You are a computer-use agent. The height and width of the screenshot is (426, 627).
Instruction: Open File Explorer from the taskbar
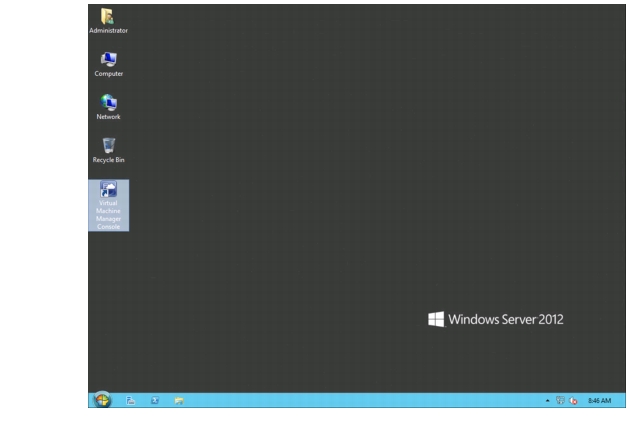[179, 400]
